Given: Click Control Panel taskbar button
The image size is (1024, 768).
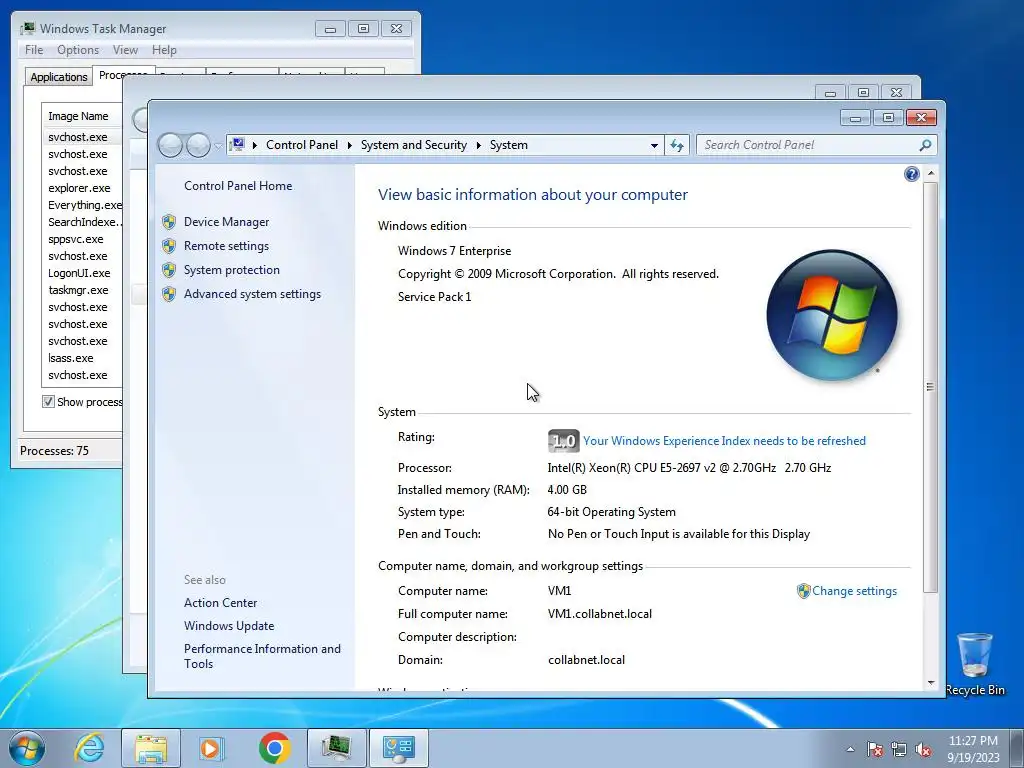Looking at the screenshot, I should coord(399,748).
